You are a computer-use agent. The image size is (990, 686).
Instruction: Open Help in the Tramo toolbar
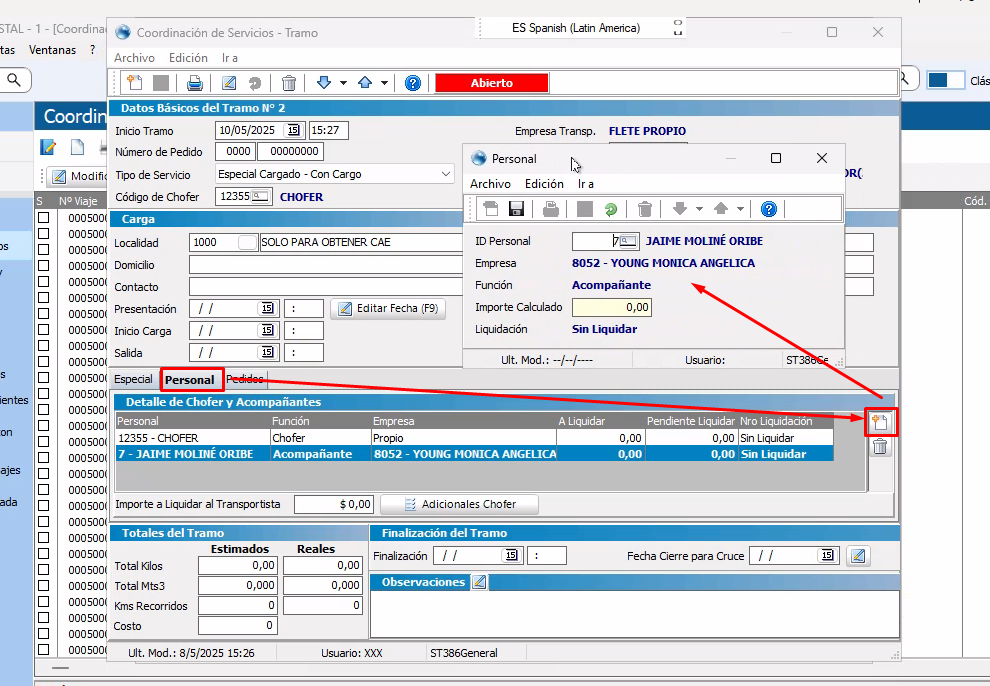coord(413,83)
